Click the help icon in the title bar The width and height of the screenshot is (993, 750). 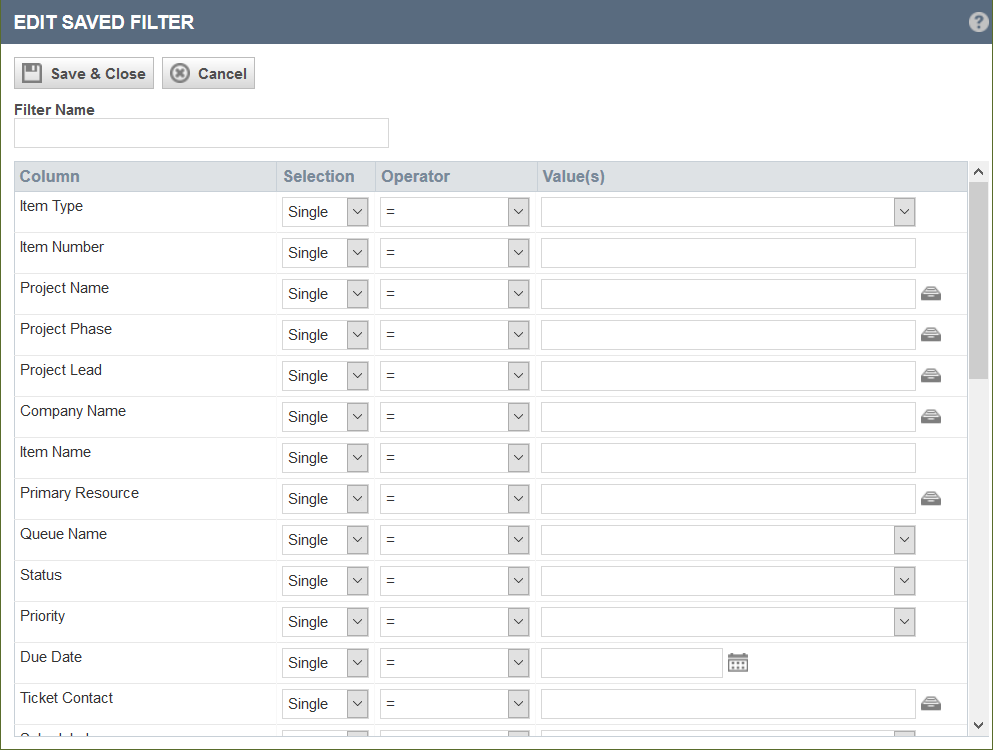point(978,21)
